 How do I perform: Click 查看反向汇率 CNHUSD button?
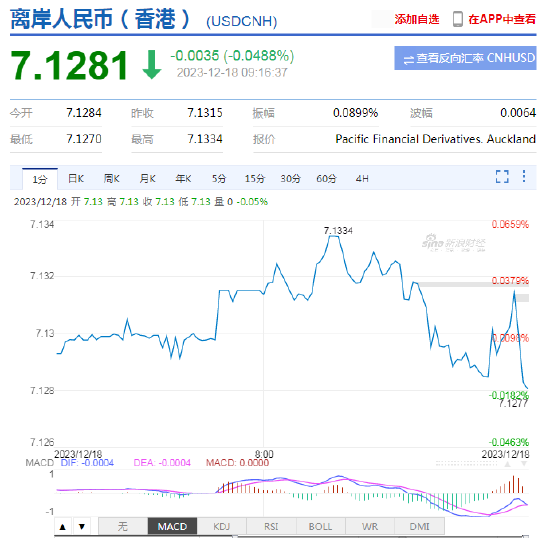pyautogui.click(x=465, y=58)
